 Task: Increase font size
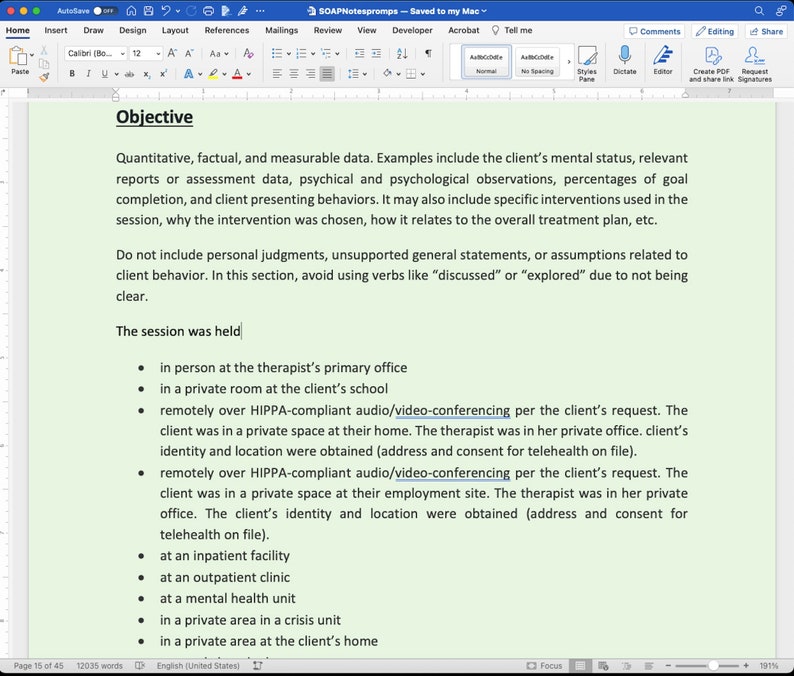click(x=172, y=53)
